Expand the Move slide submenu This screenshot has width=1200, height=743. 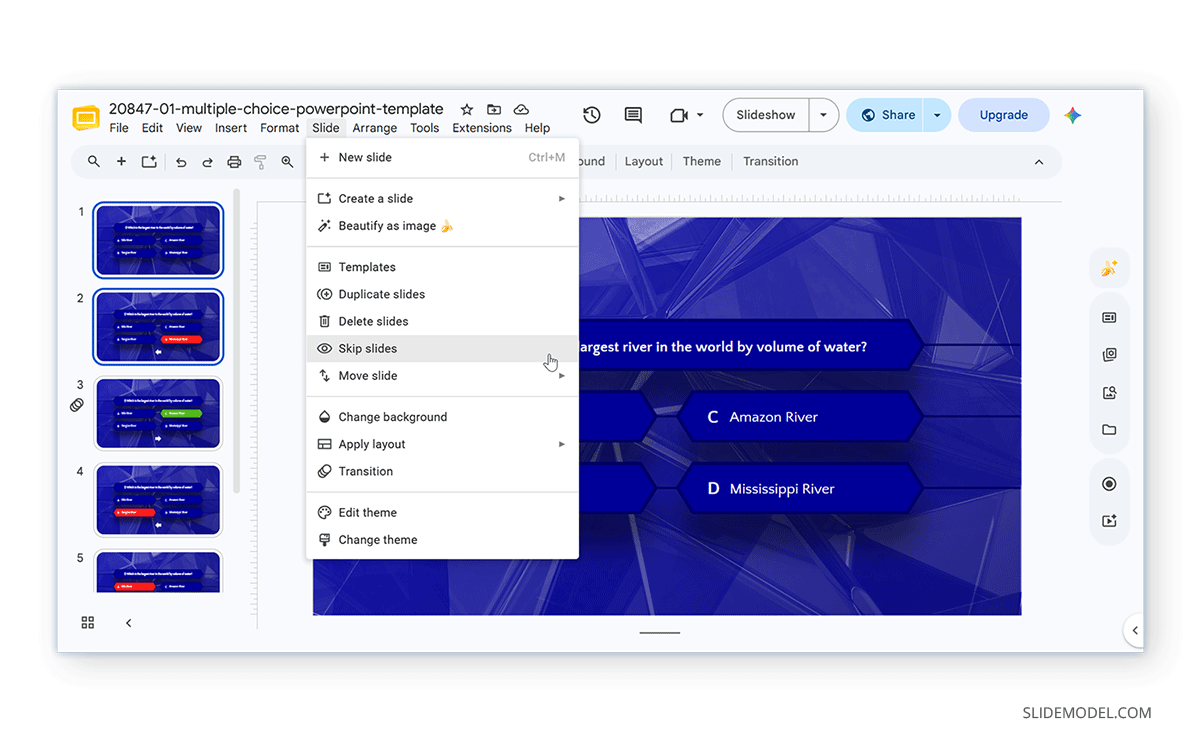(x=562, y=376)
